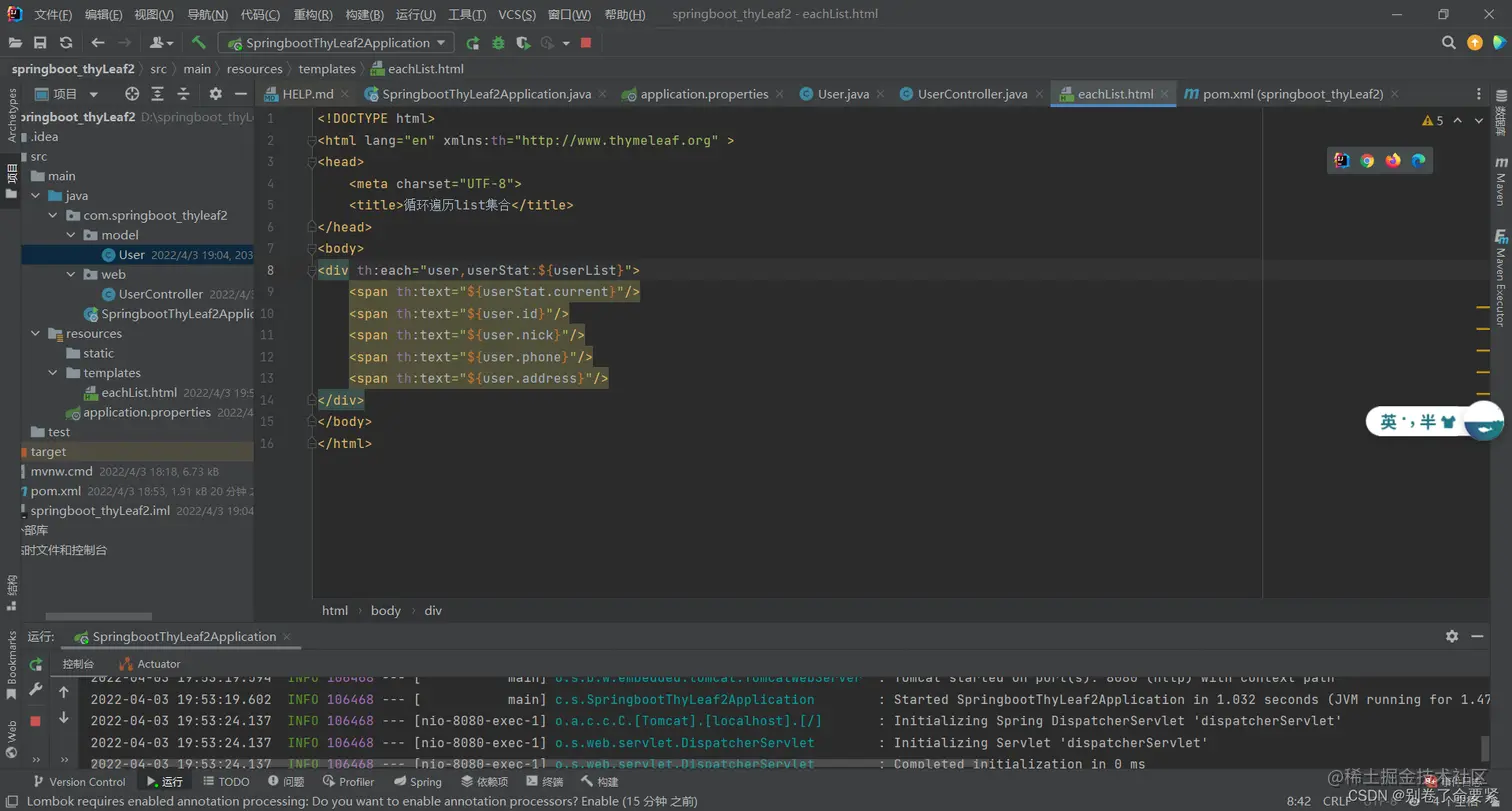Select the Actuator tab in run panel
Screen dimensions: 1512x811
(x=150, y=664)
